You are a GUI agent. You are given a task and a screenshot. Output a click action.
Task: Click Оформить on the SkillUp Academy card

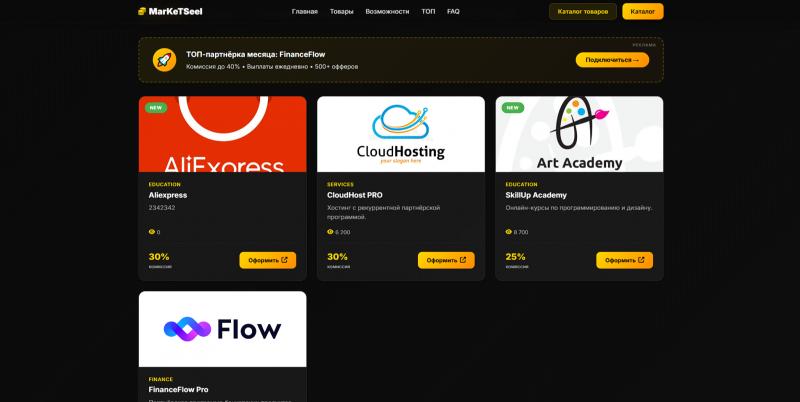(x=624, y=260)
